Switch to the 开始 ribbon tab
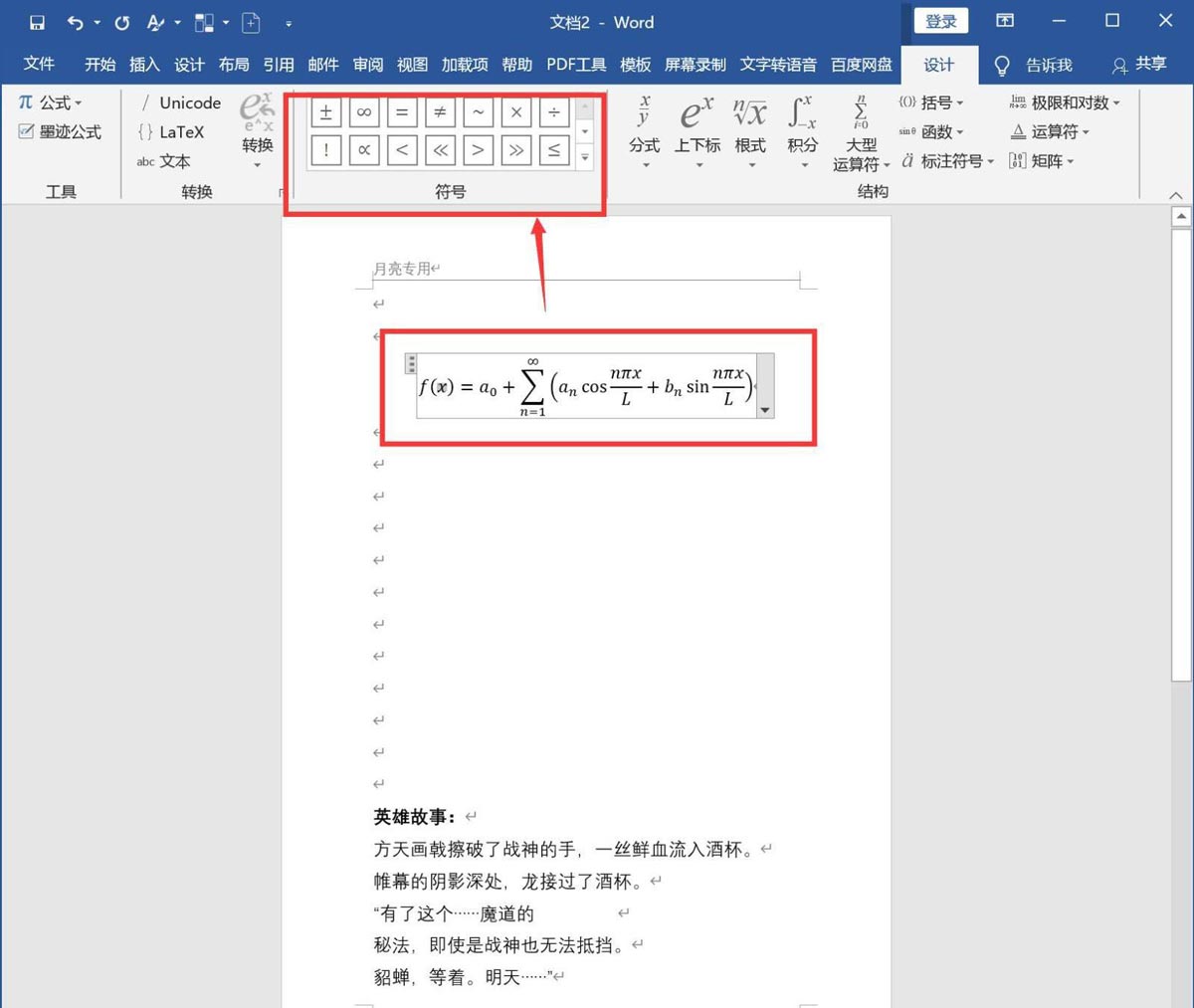The image size is (1194, 1008). point(99,64)
